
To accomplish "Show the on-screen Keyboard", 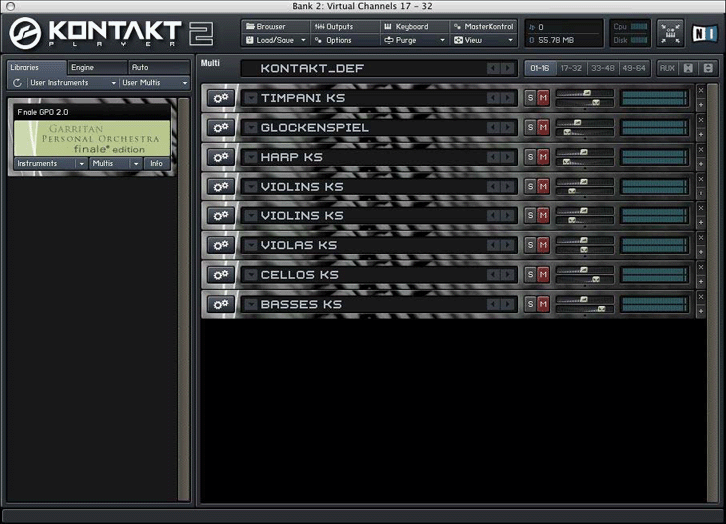I will pos(414,27).
